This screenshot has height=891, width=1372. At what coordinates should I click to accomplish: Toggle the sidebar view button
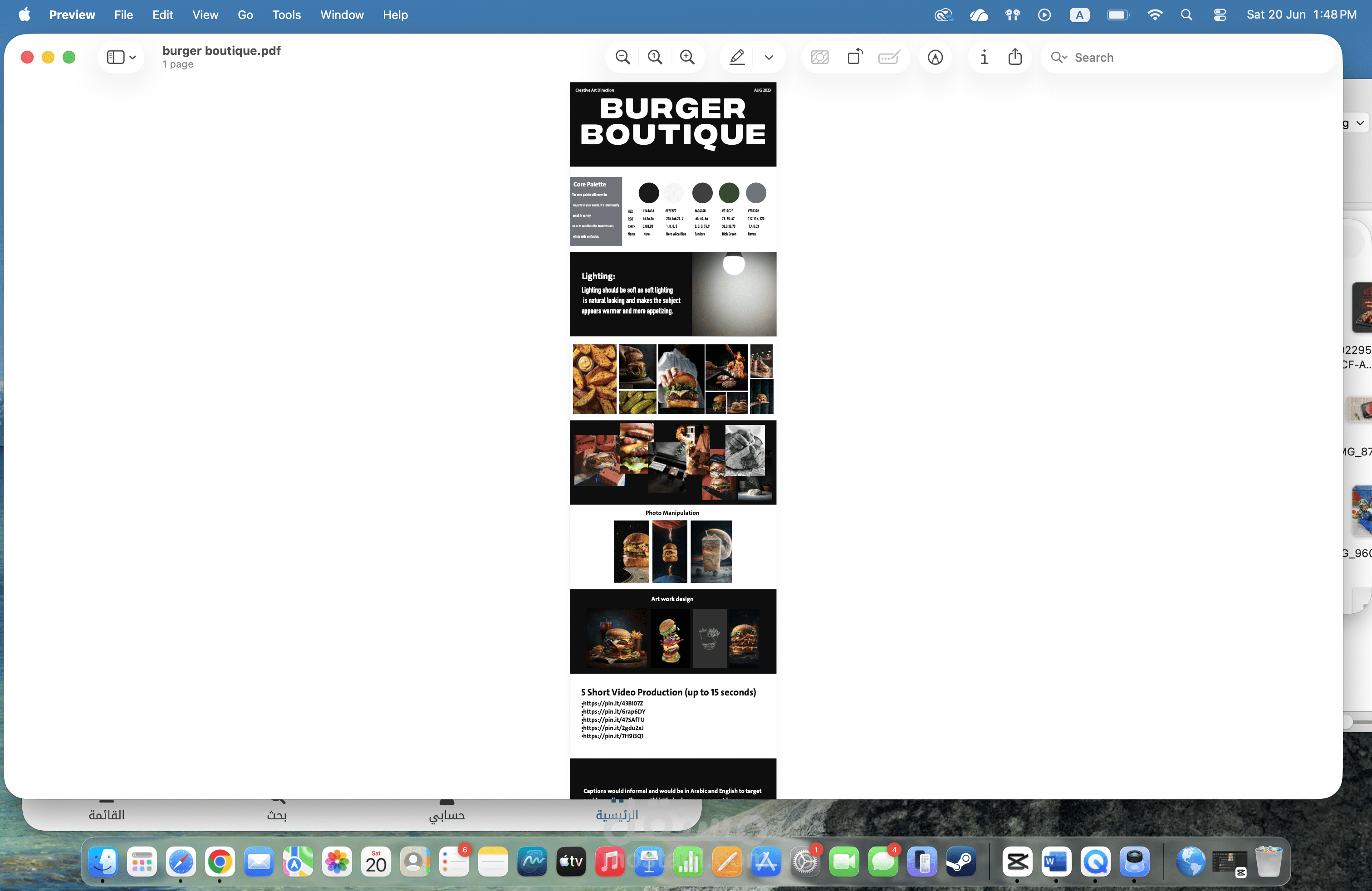[x=115, y=57]
